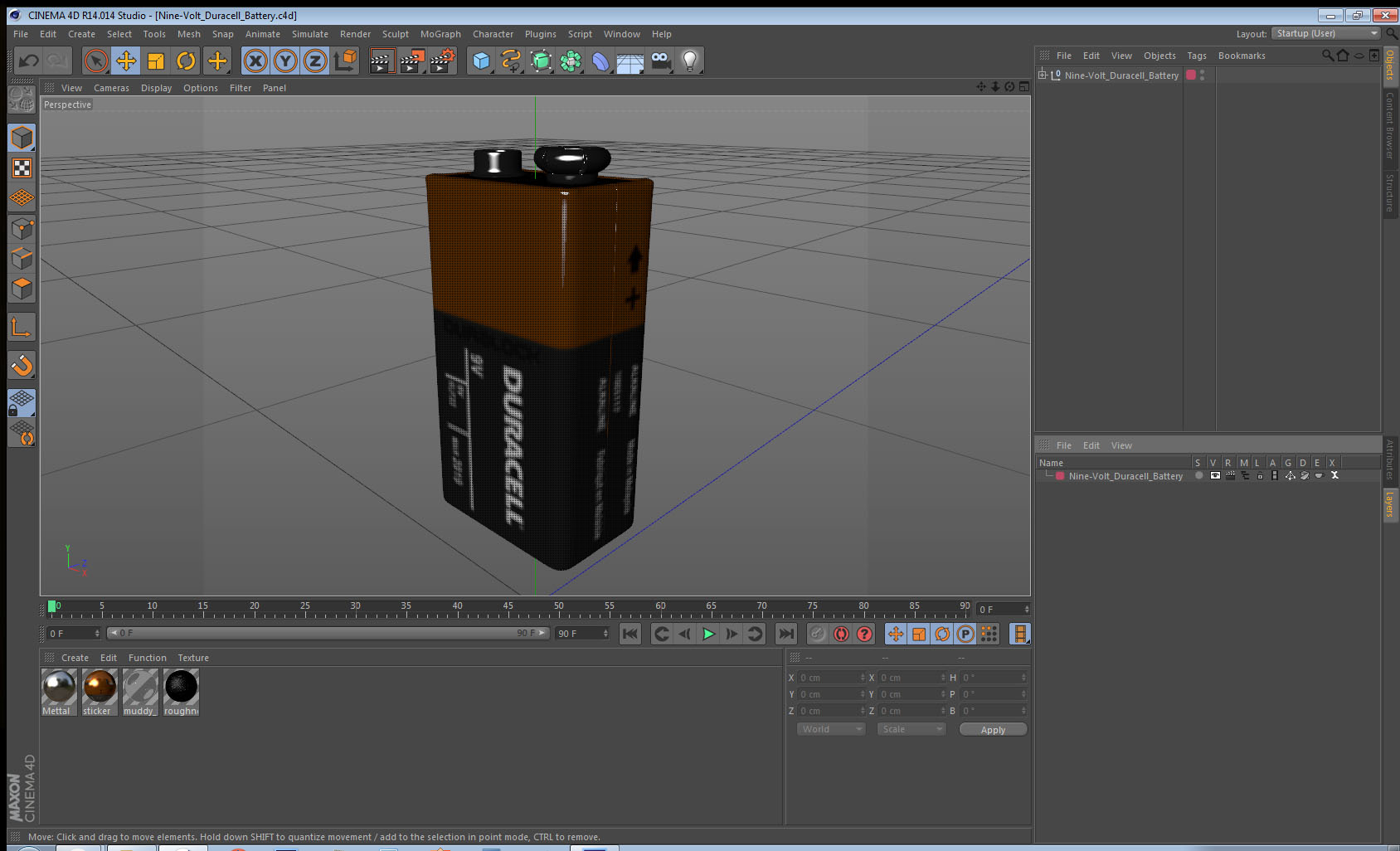
Task: Toggle Position keyframe recording icon
Action: [896, 634]
